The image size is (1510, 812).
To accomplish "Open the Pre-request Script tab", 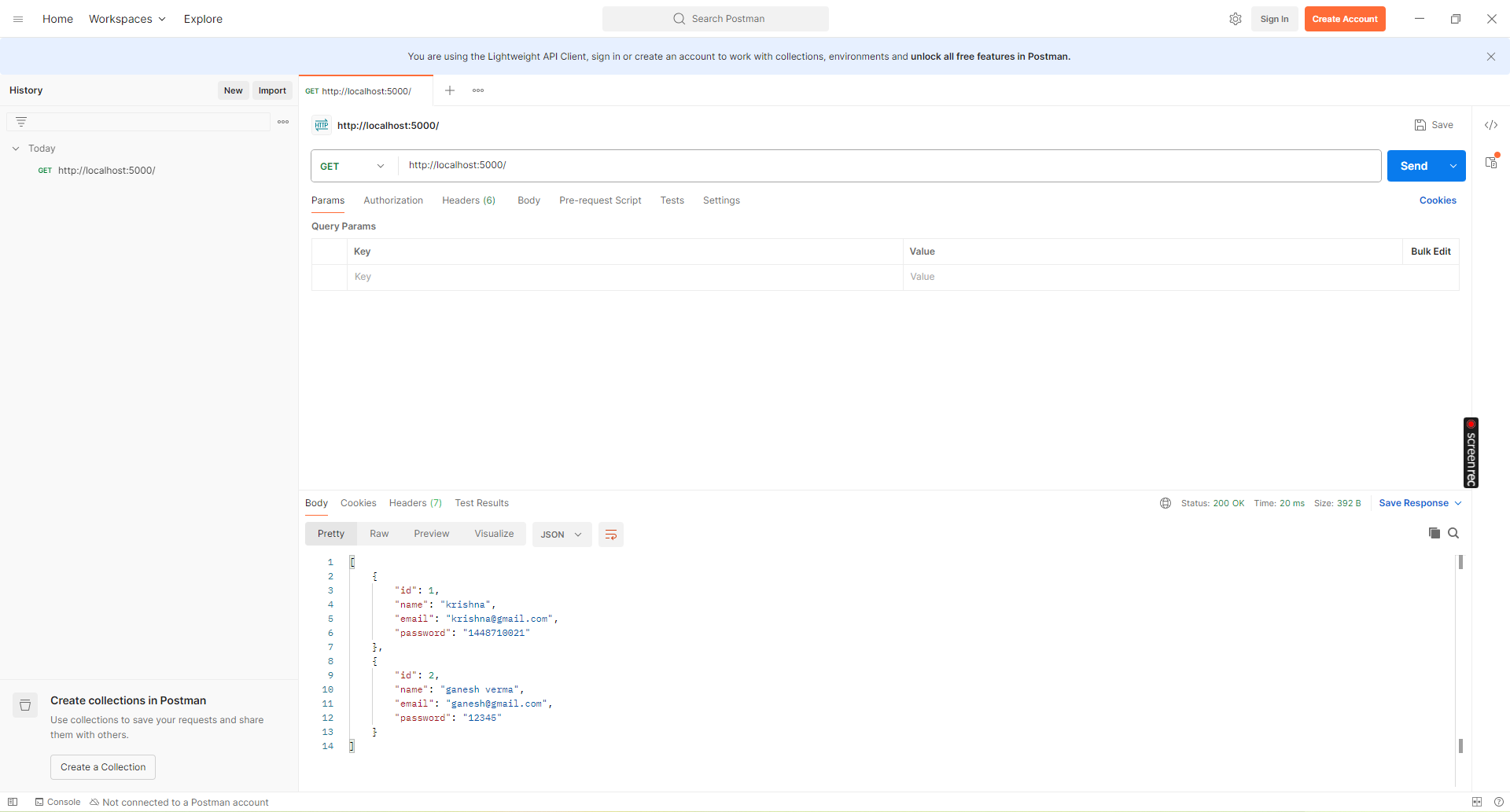I will [600, 200].
